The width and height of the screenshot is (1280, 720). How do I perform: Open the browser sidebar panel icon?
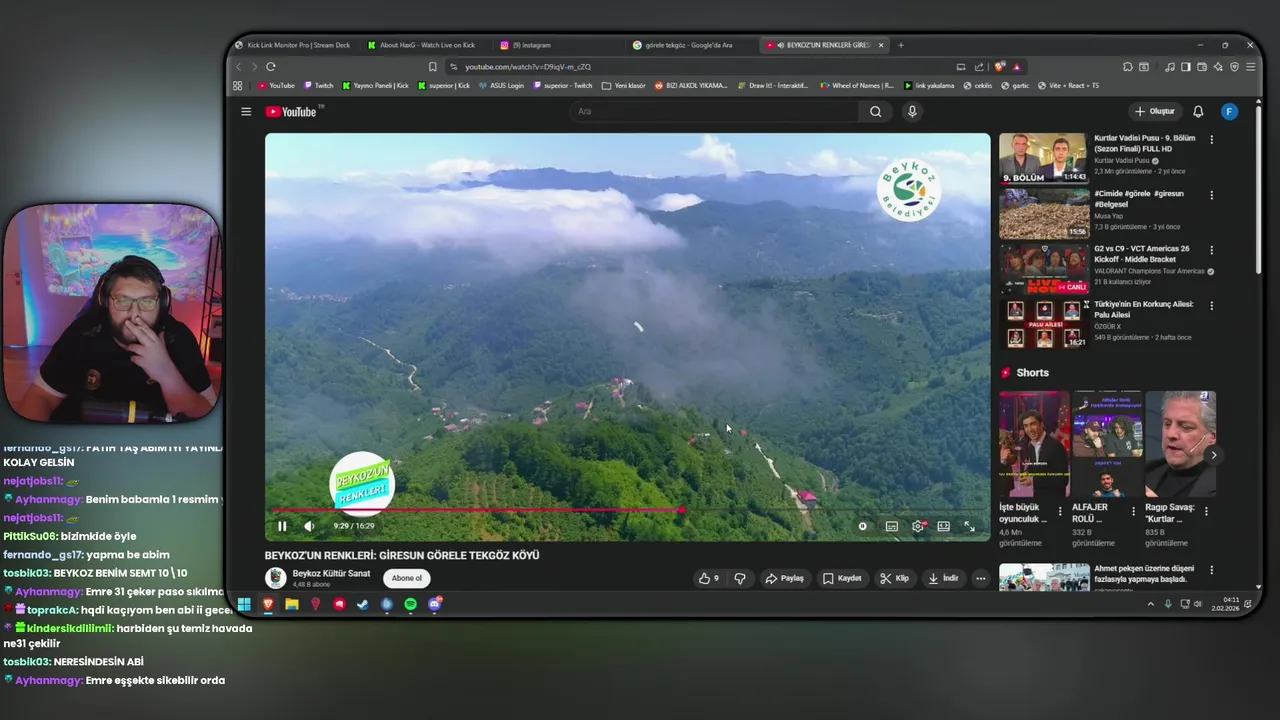(x=1186, y=67)
